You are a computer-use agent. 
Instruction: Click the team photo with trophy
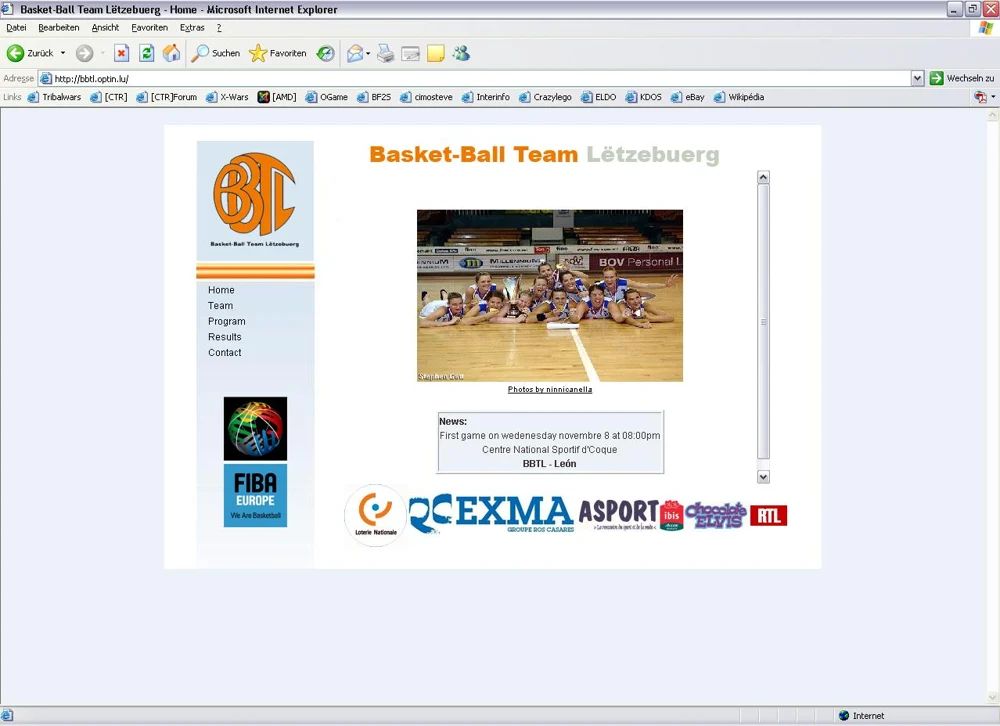click(x=550, y=295)
